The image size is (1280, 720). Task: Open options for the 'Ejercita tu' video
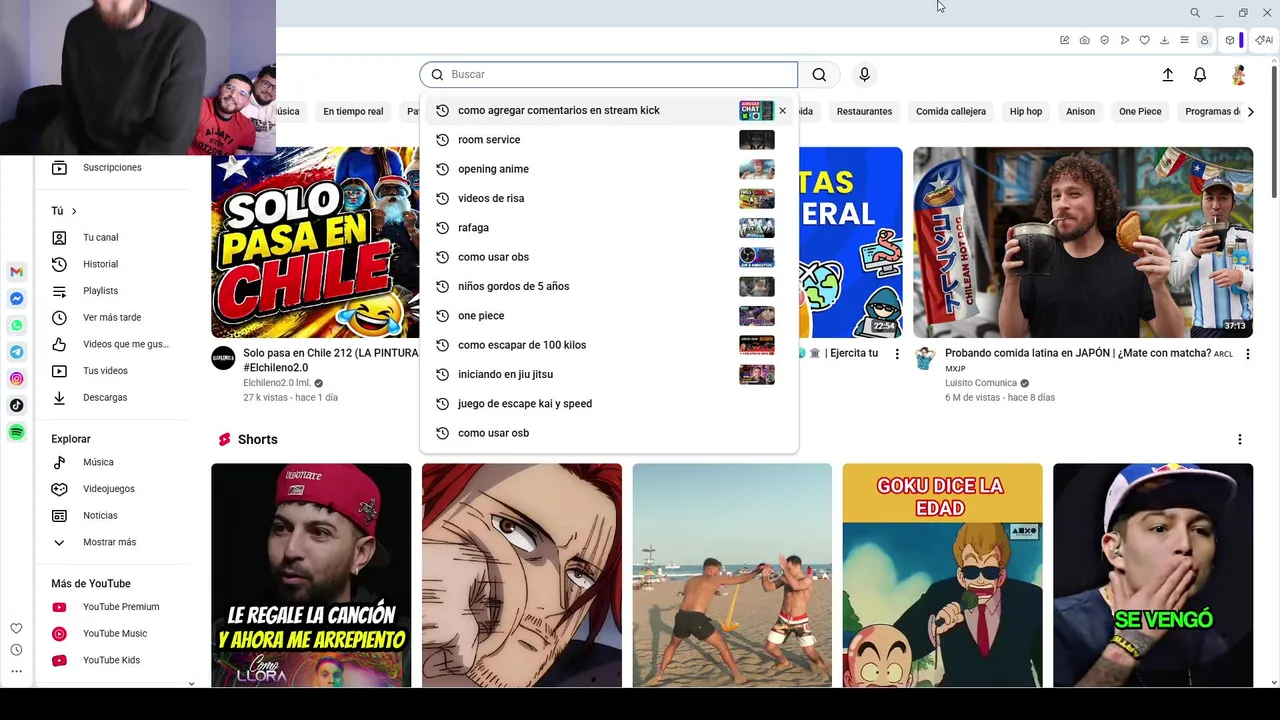tap(897, 354)
